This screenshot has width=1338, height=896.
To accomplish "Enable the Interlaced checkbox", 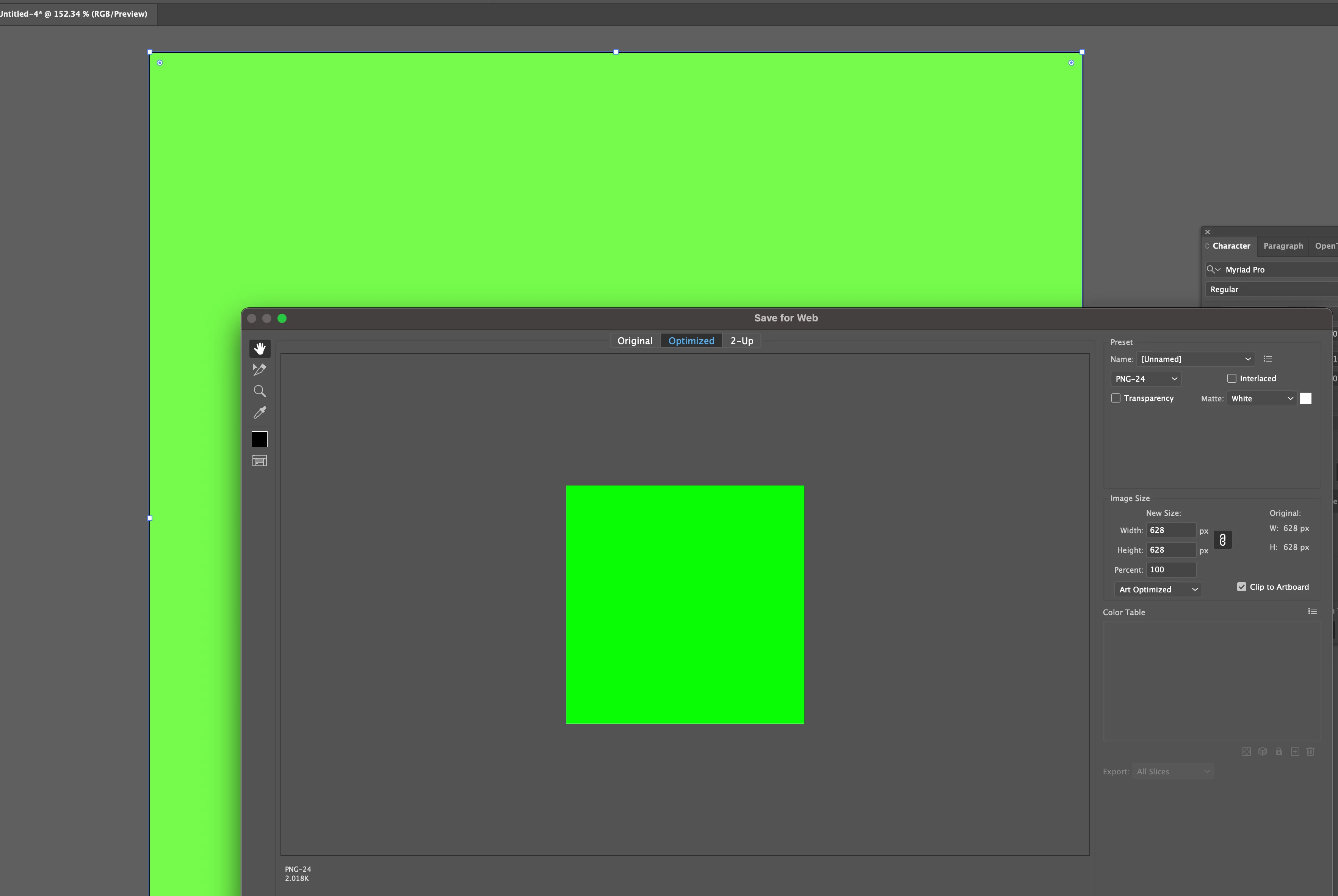I will (x=1232, y=378).
